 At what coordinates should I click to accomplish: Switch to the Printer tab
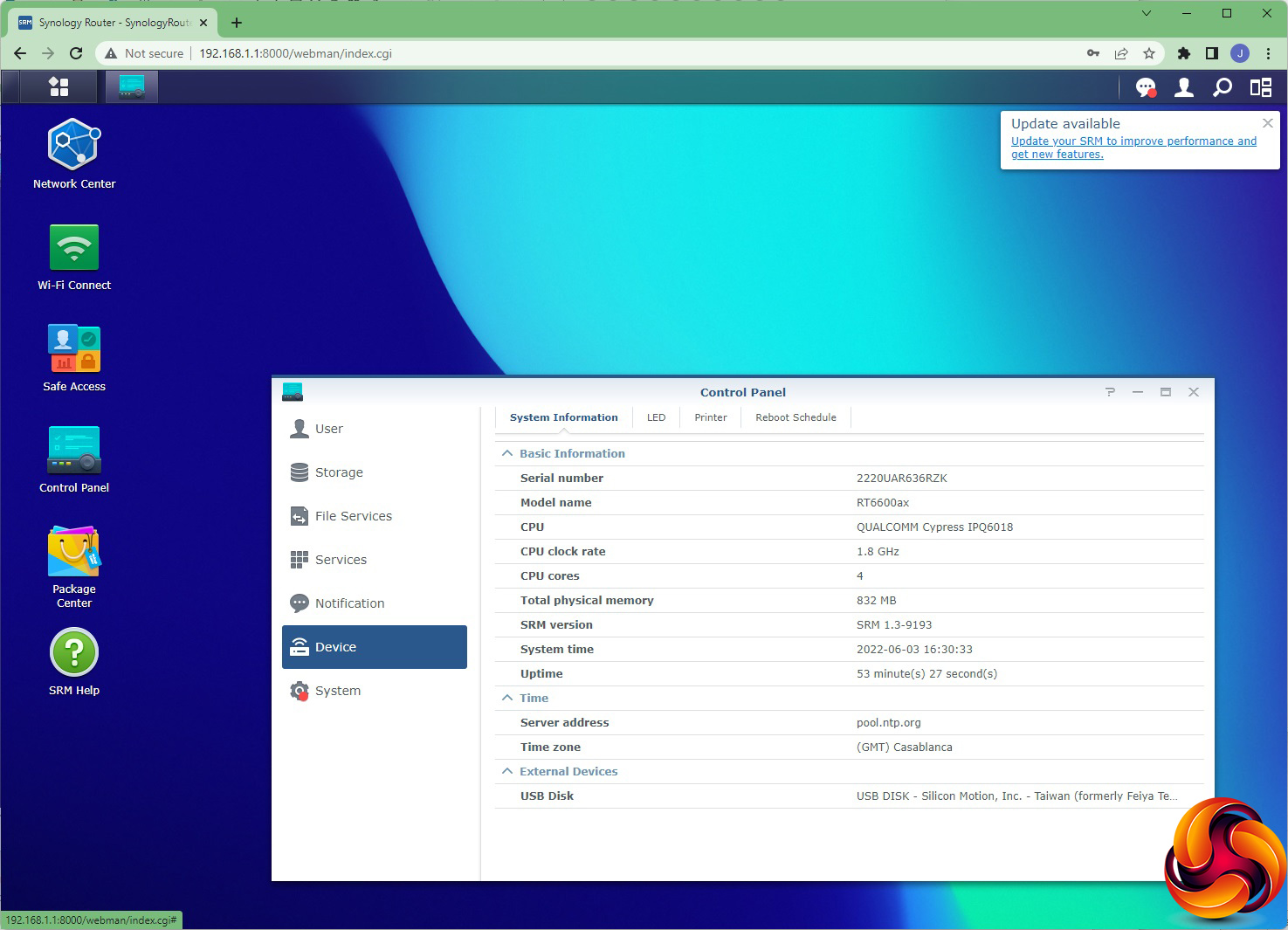711,417
